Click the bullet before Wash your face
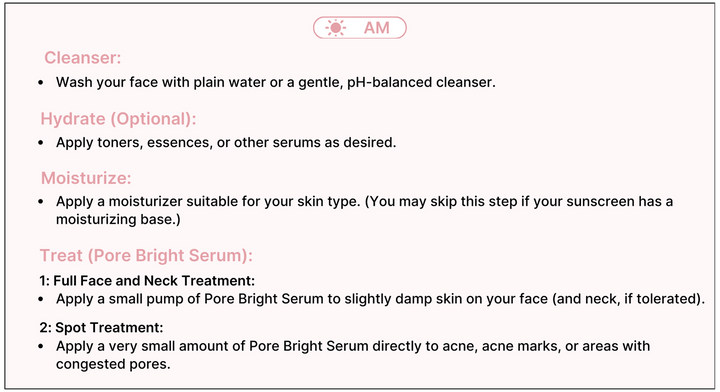720x392 pixels. [x=41, y=83]
